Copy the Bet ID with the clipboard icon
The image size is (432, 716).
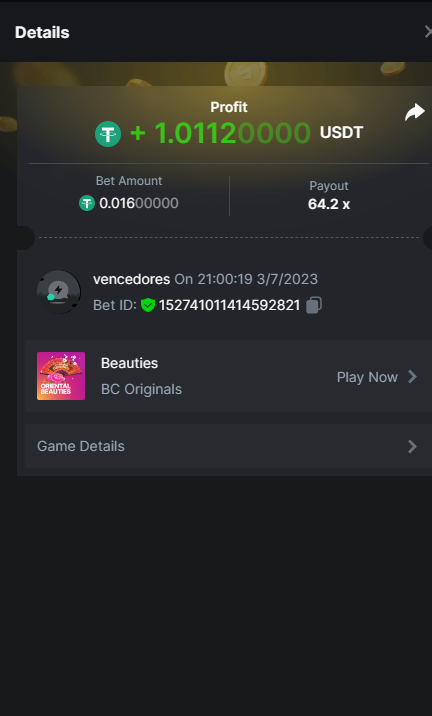point(314,305)
